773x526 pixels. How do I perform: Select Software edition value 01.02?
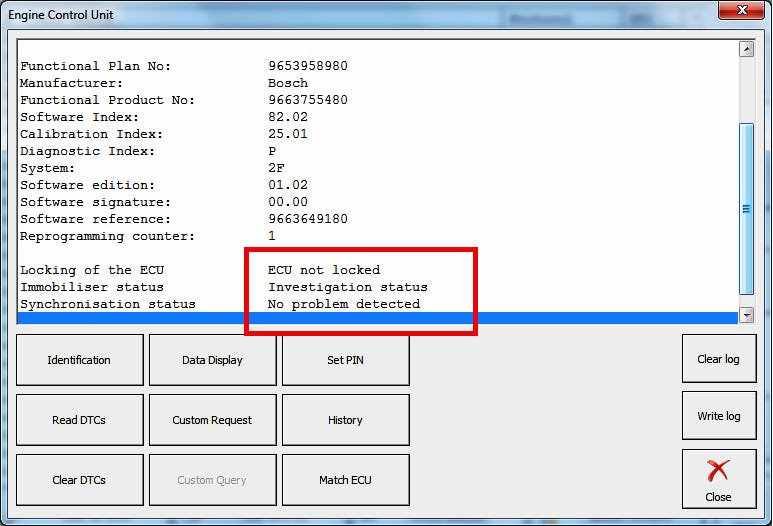tap(288, 185)
